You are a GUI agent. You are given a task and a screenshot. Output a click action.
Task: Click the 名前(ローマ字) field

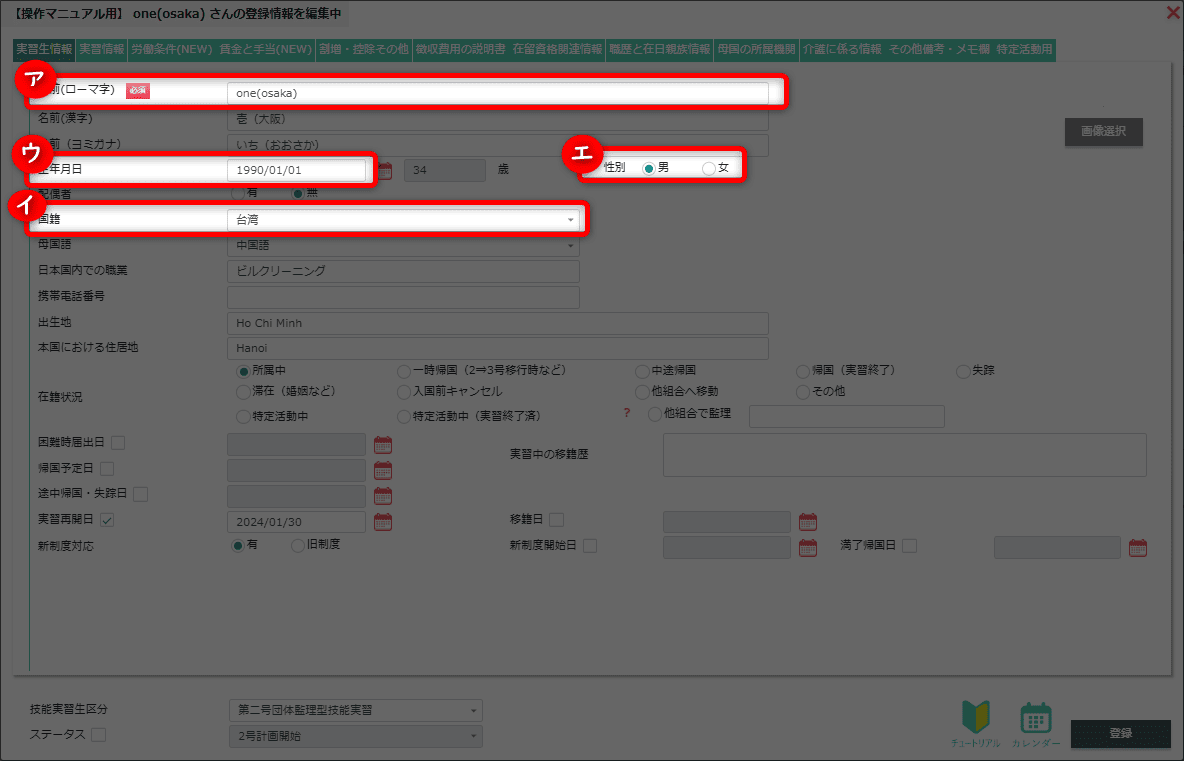point(498,94)
